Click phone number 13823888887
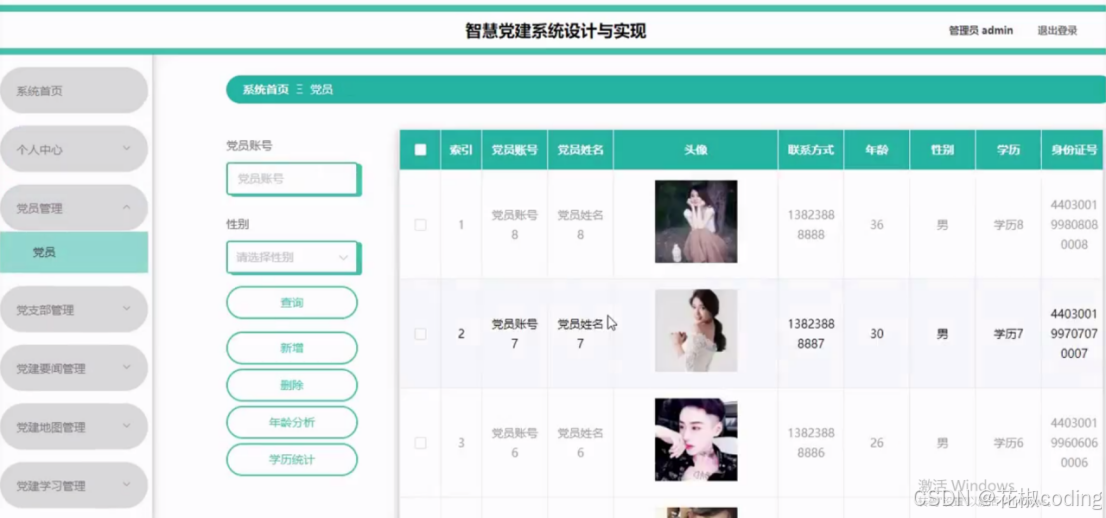Viewport: 1106px width, 518px height. tap(810, 334)
